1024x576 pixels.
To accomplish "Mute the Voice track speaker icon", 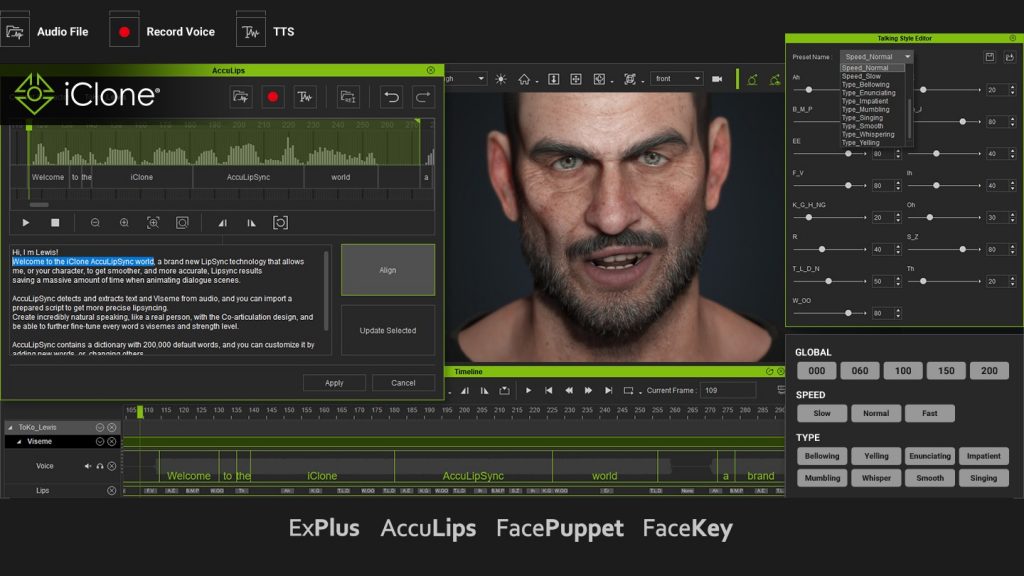I will tap(88, 466).
